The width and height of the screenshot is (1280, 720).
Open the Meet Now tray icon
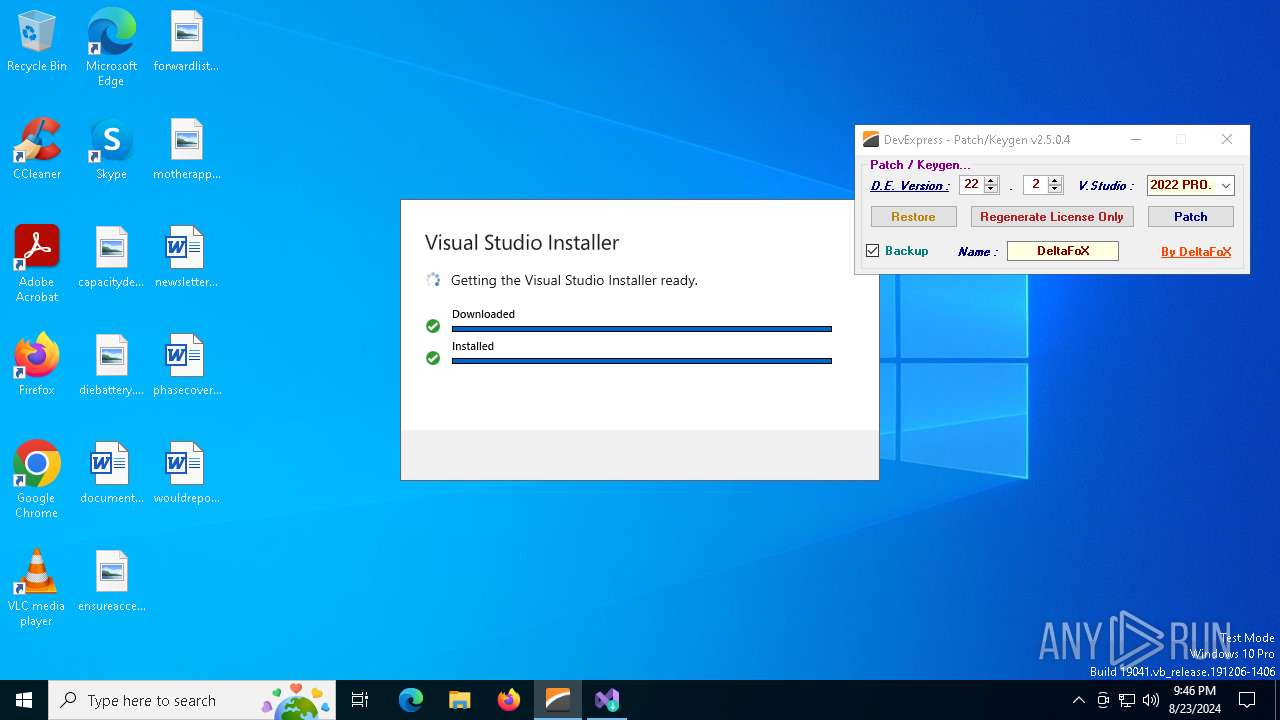point(1103,700)
